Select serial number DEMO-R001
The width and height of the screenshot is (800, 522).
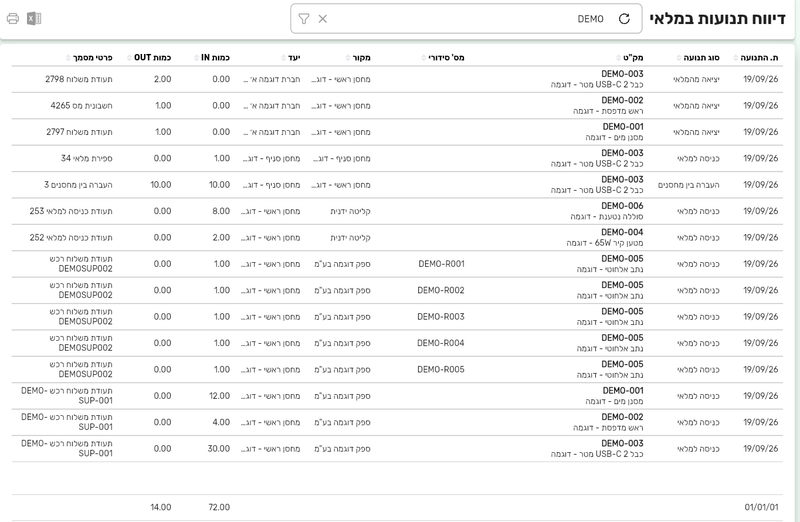click(441, 264)
